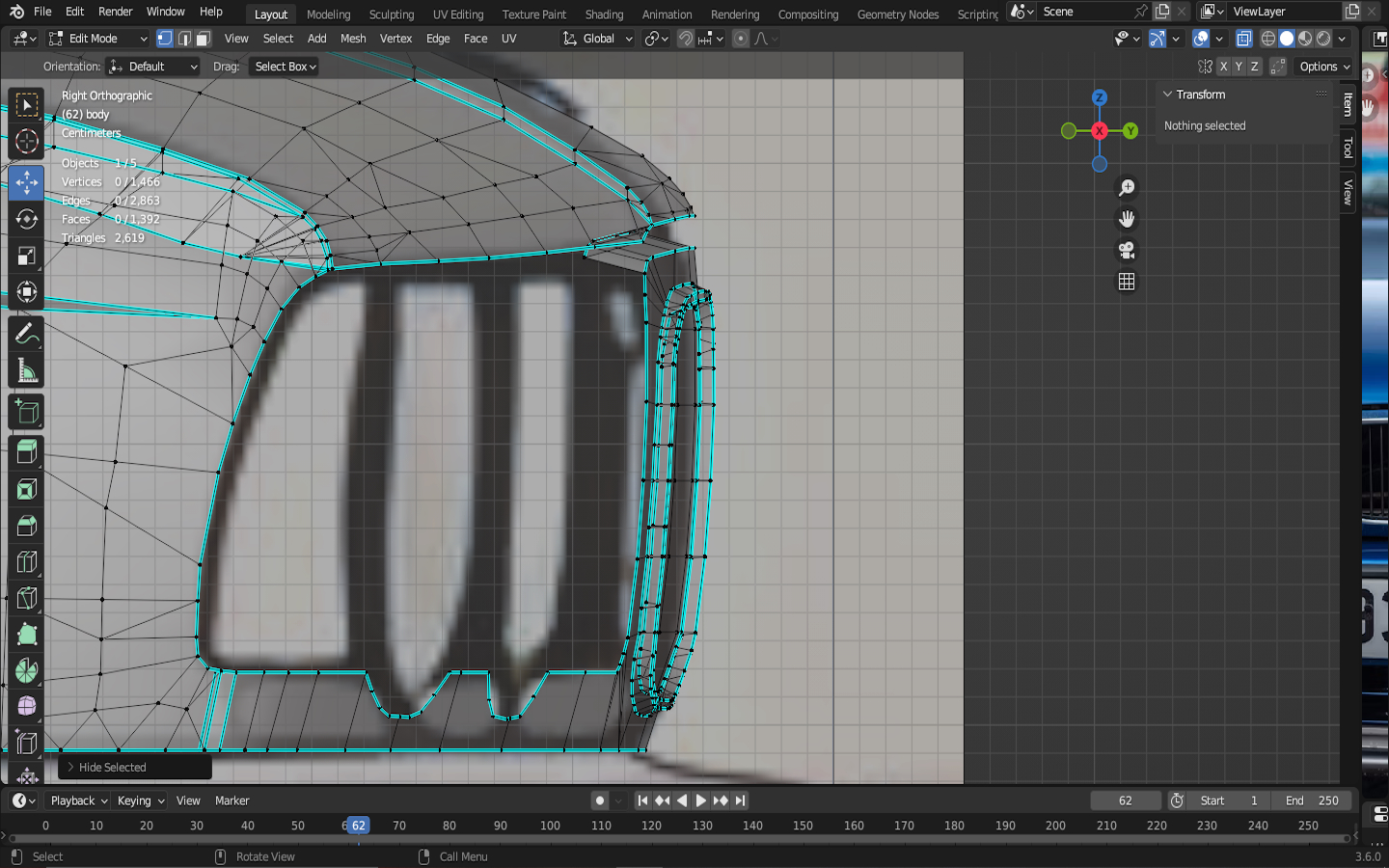Screen dimensions: 1389x868
Task: Select the Loop Cut tool
Action: [x=27, y=562]
